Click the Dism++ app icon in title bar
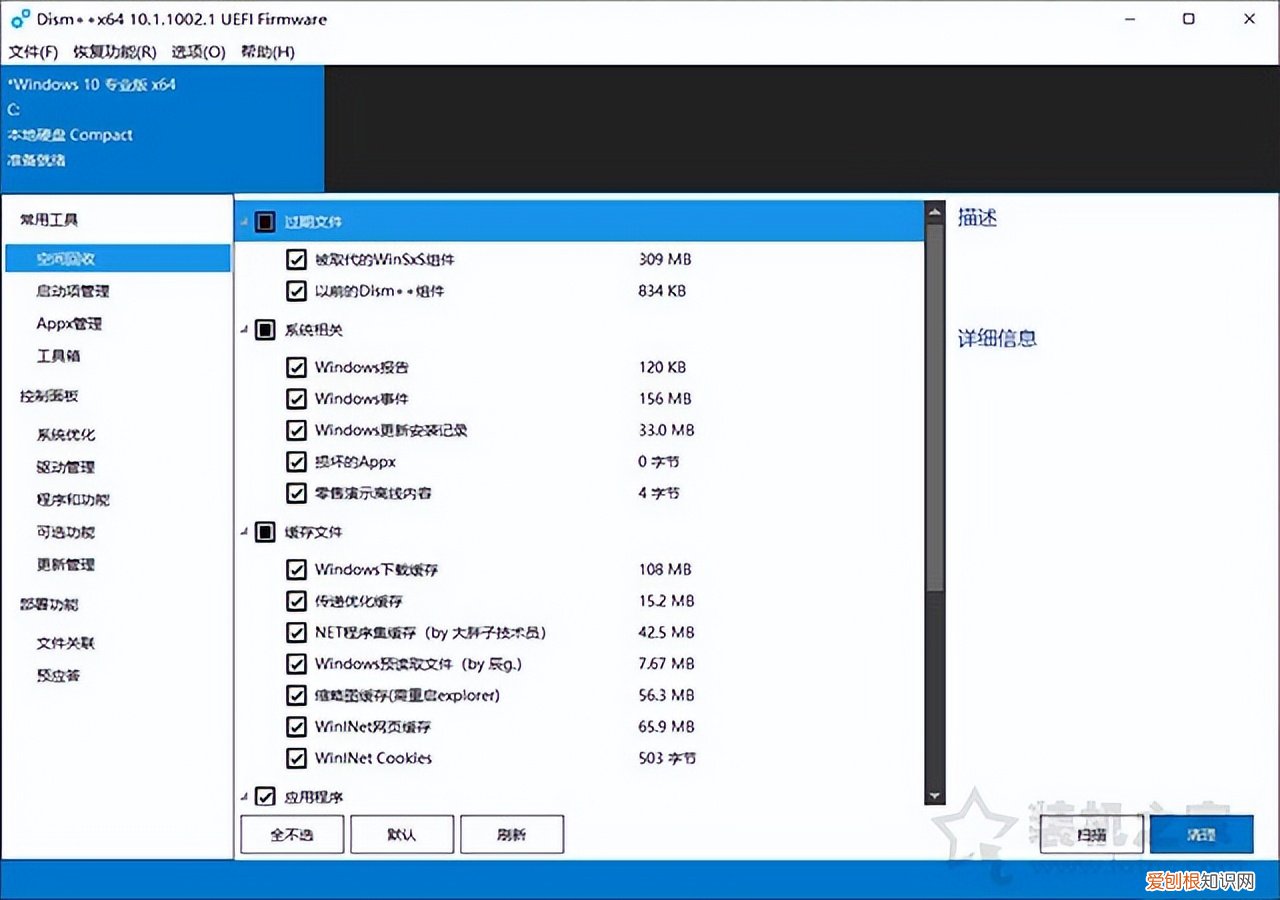The image size is (1280, 900). (x=20, y=18)
